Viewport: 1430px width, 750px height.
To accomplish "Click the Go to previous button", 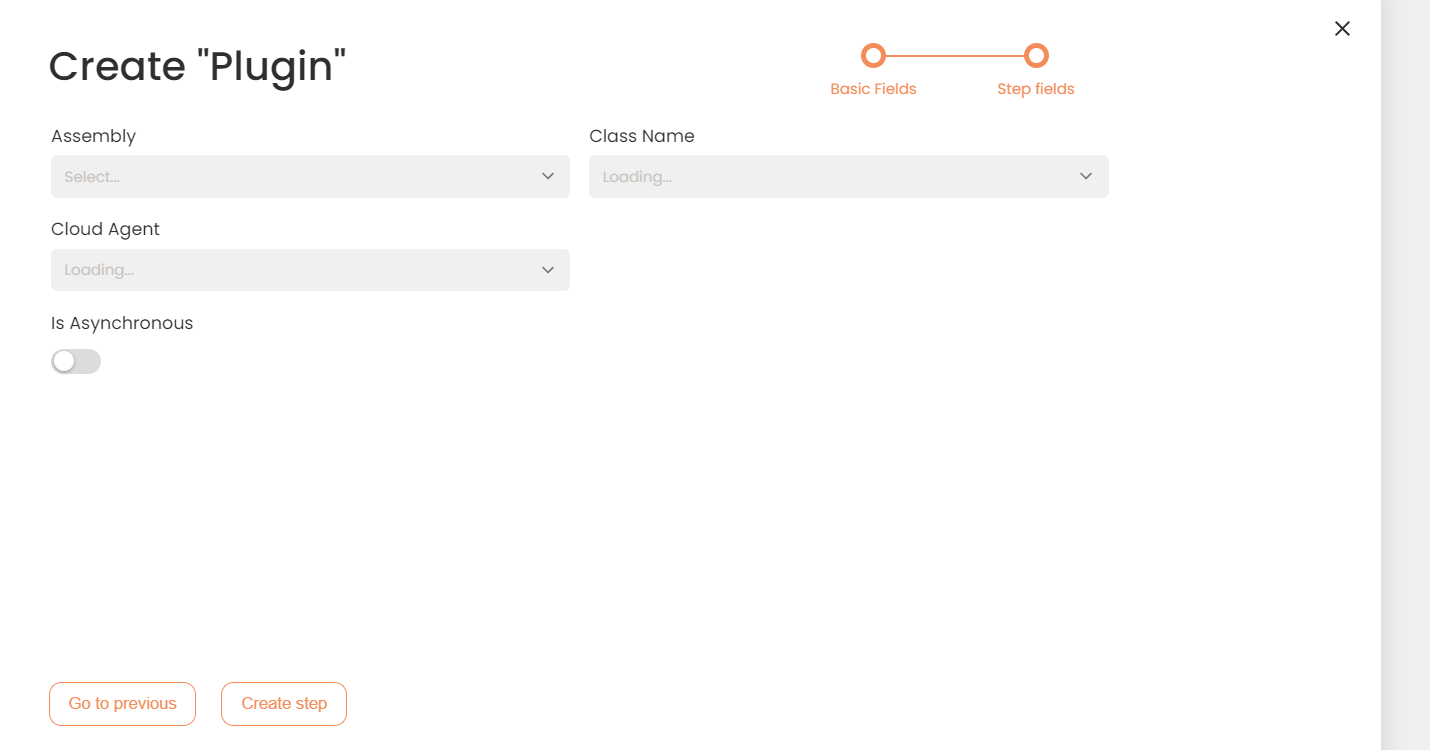I will pos(122,703).
